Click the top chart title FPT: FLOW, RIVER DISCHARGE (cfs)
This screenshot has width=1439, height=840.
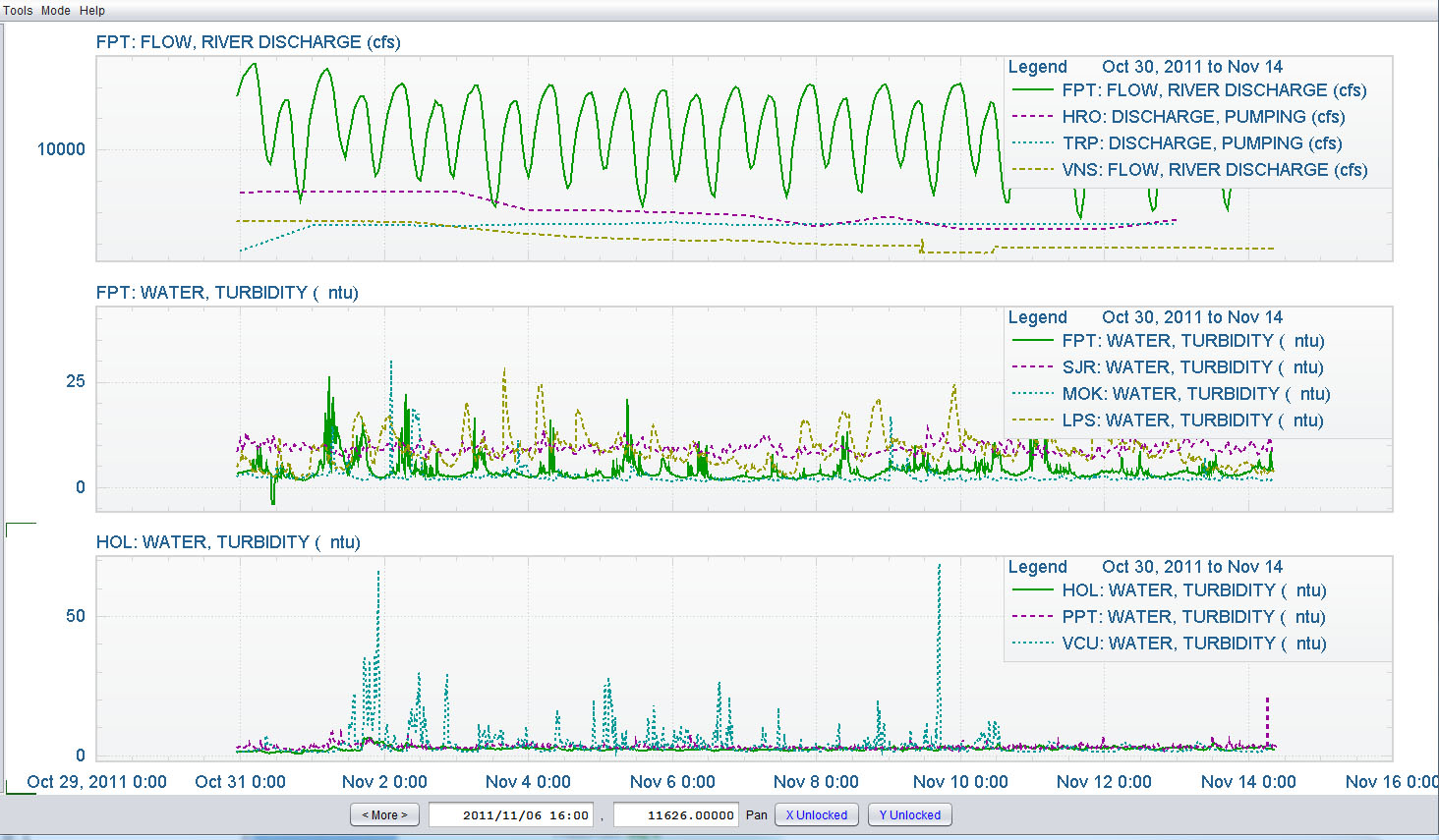248,42
